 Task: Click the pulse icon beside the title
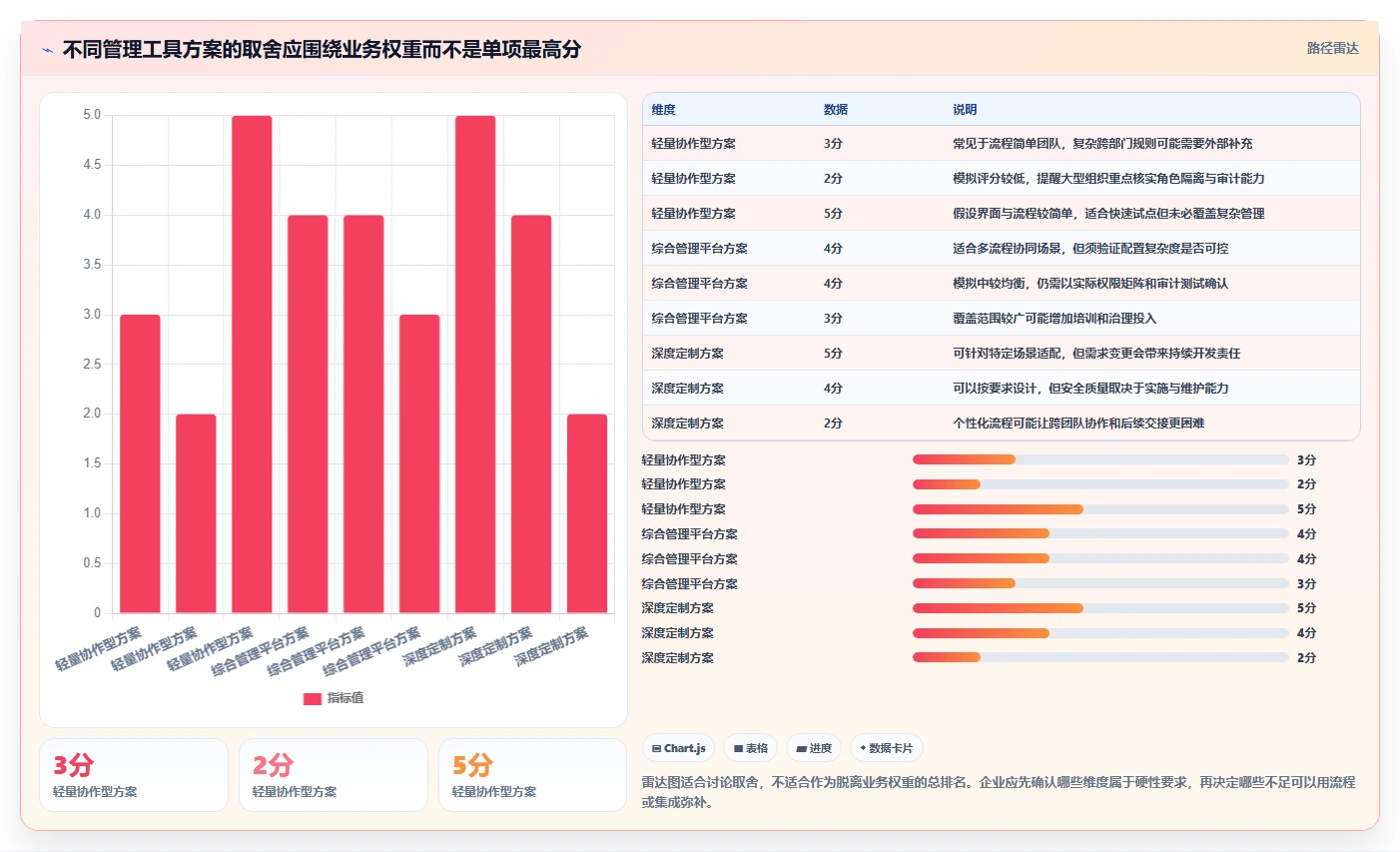[x=47, y=50]
